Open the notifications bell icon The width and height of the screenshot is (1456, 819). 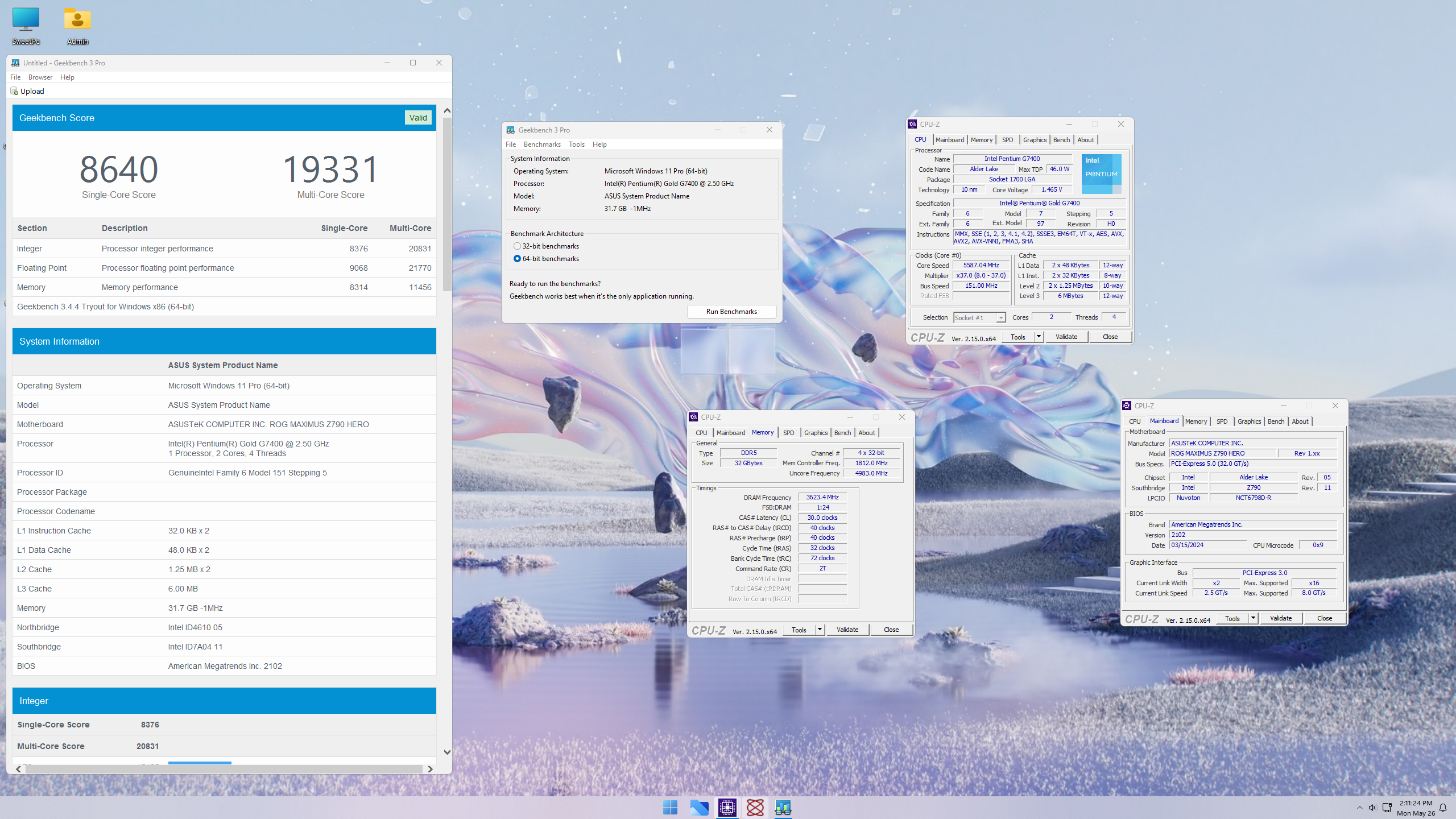(1442, 808)
